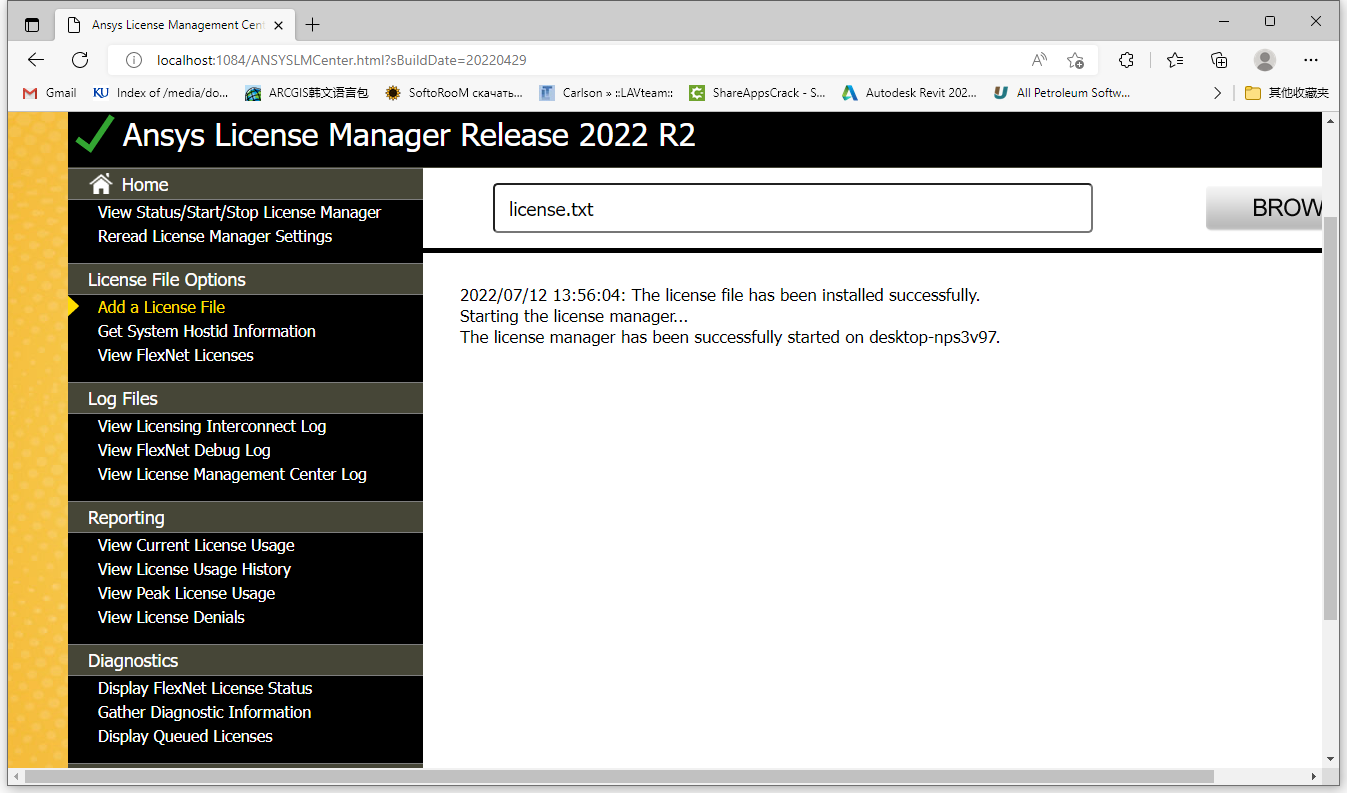Open View FlexNet Debug Log
Image resolution: width=1347 pixels, height=793 pixels.
click(184, 450)
